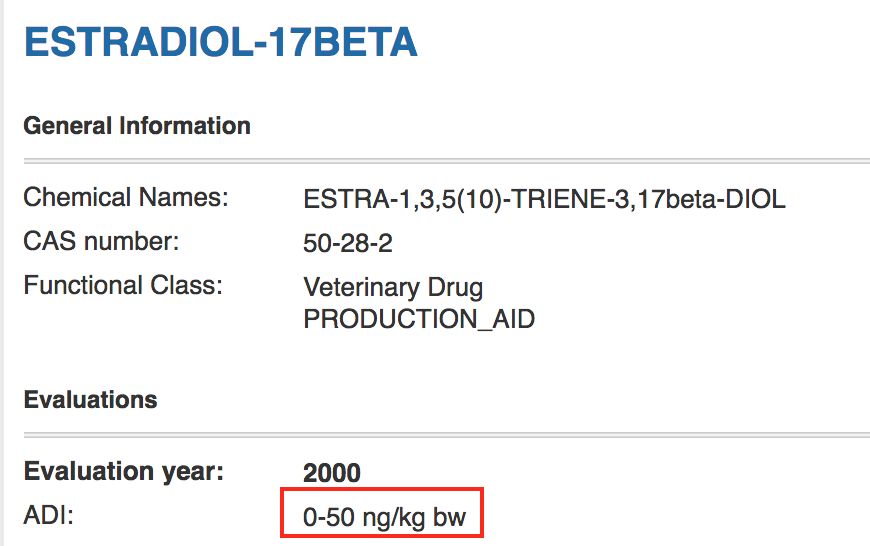Click the divider line below General Information
The height and width of the screenshot is (546, 870).
click(446, 160)
